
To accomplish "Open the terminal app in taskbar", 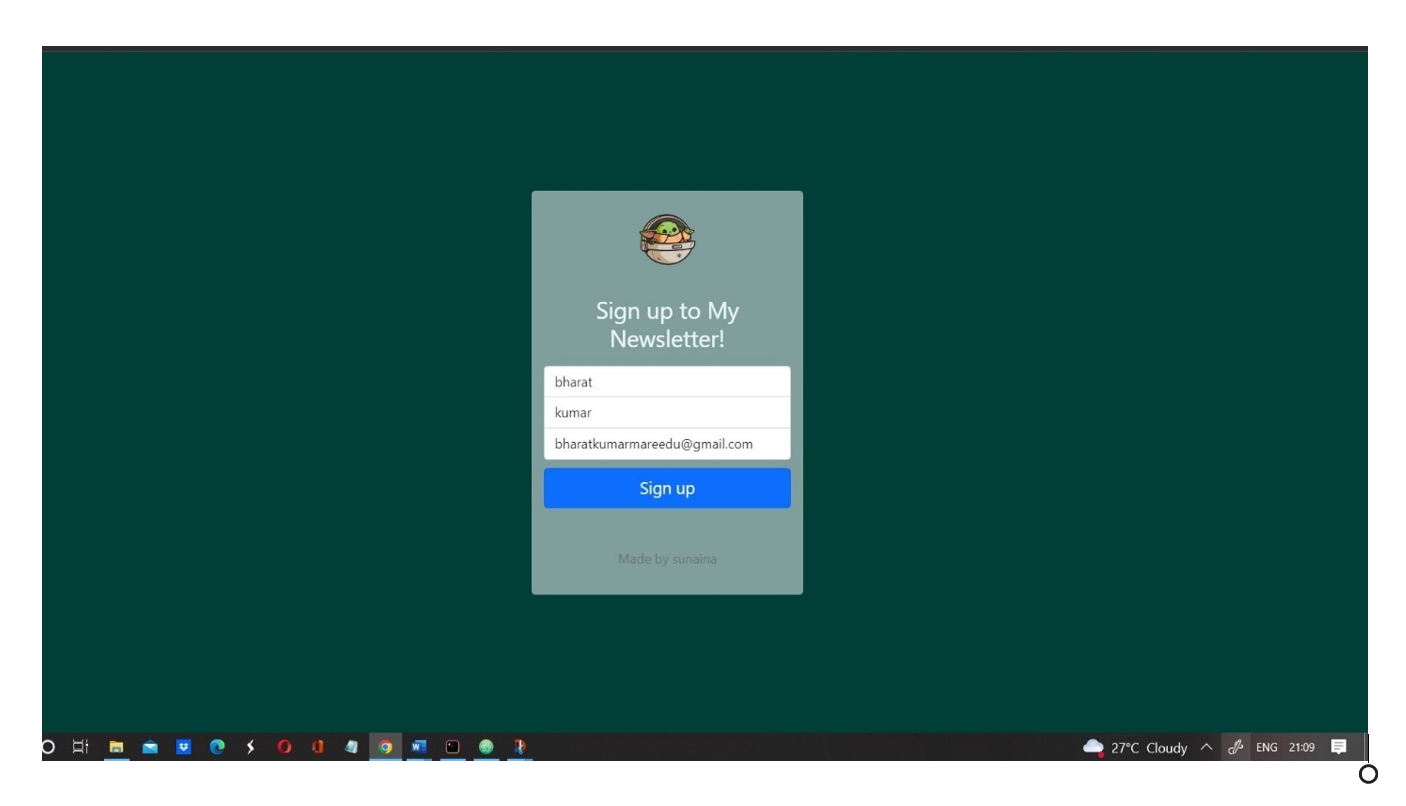I will 453,747.
